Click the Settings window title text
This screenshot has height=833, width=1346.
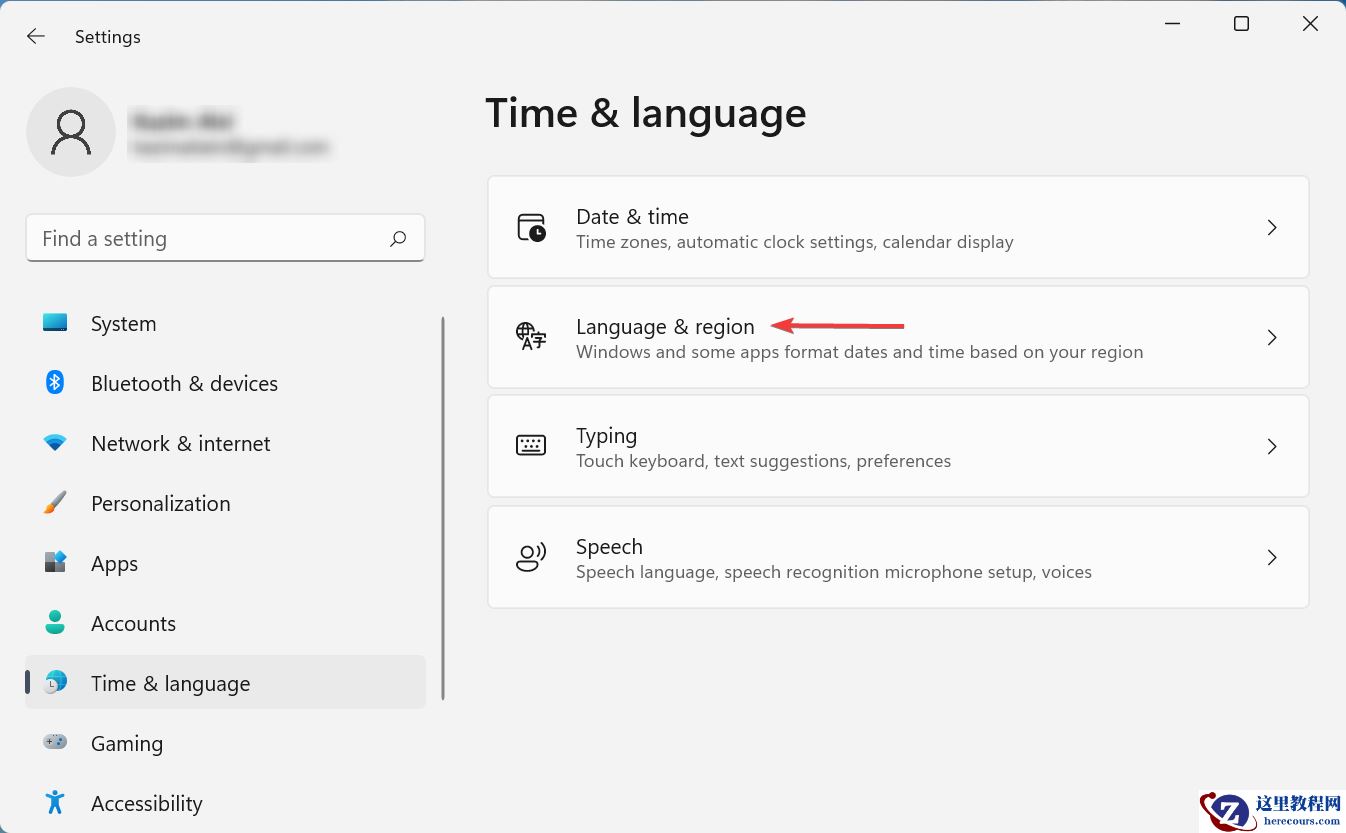click(x=108, y=37)
